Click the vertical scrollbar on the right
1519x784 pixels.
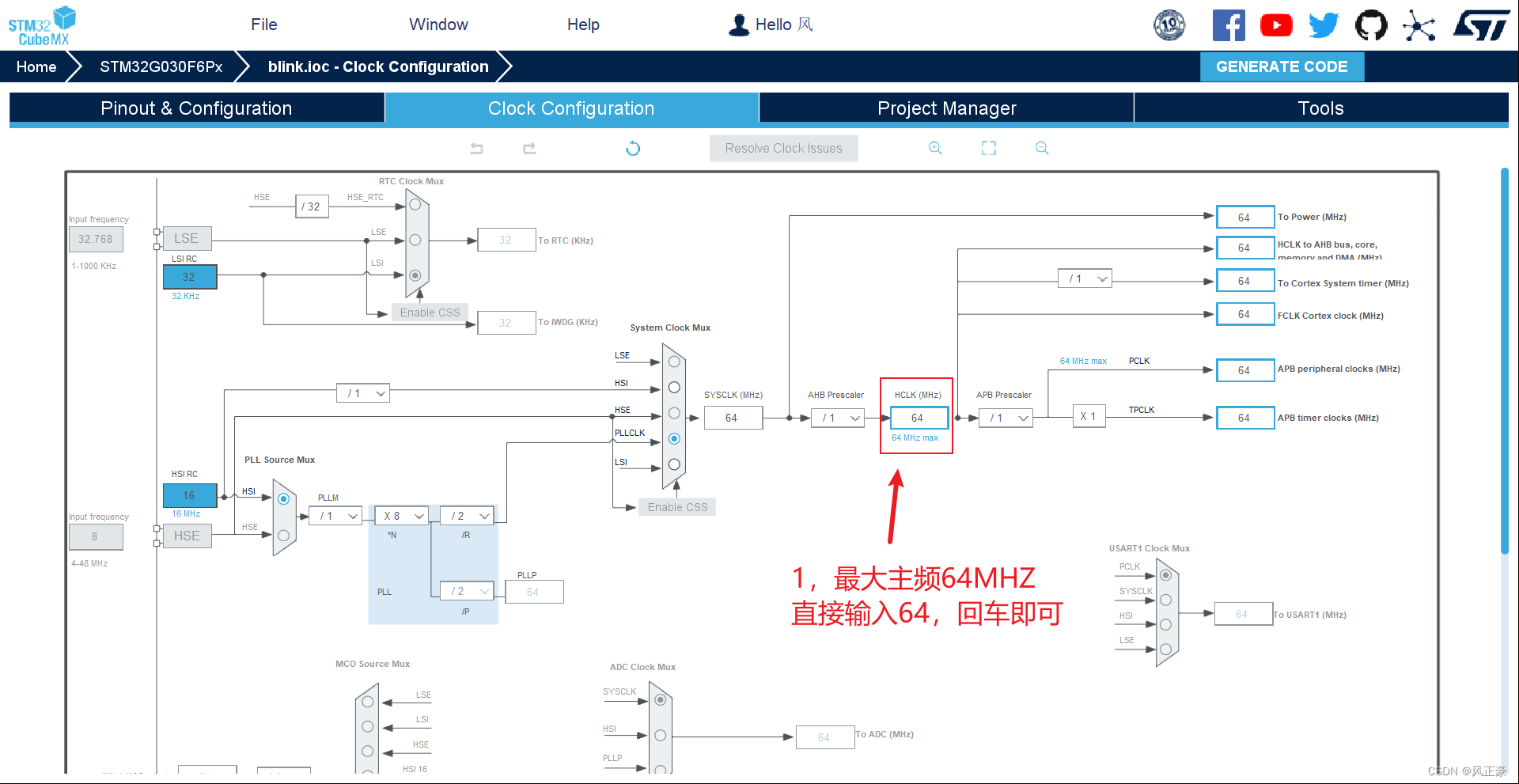tap(1505, 361)
